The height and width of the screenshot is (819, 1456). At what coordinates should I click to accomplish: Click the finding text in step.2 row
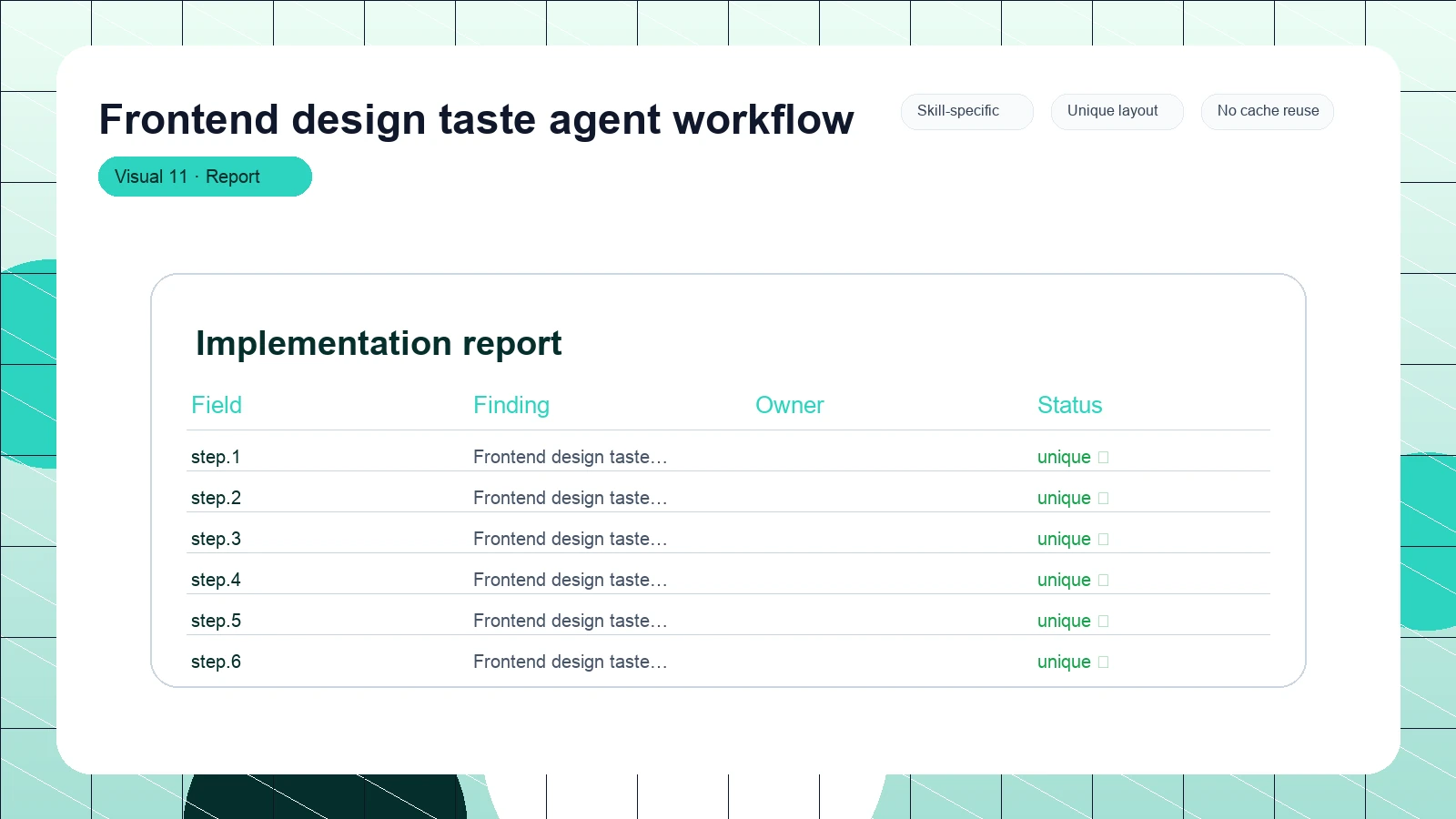pos(571,498)
